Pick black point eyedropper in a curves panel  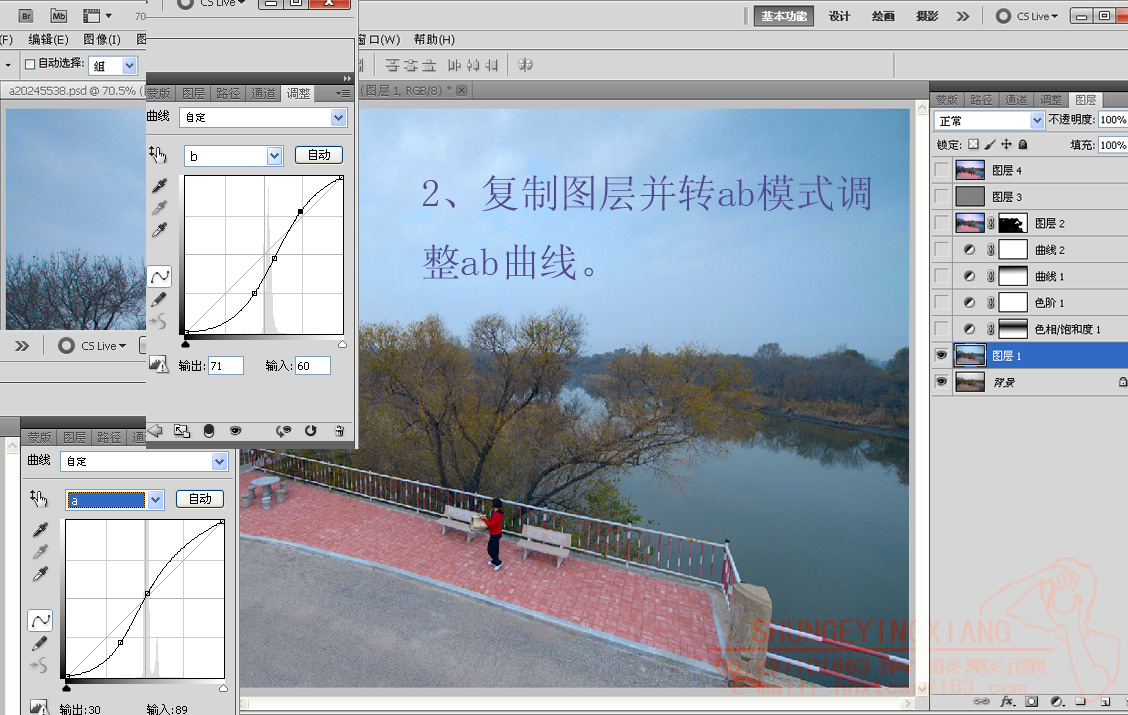pyautogui.click(x=40, y=530)
